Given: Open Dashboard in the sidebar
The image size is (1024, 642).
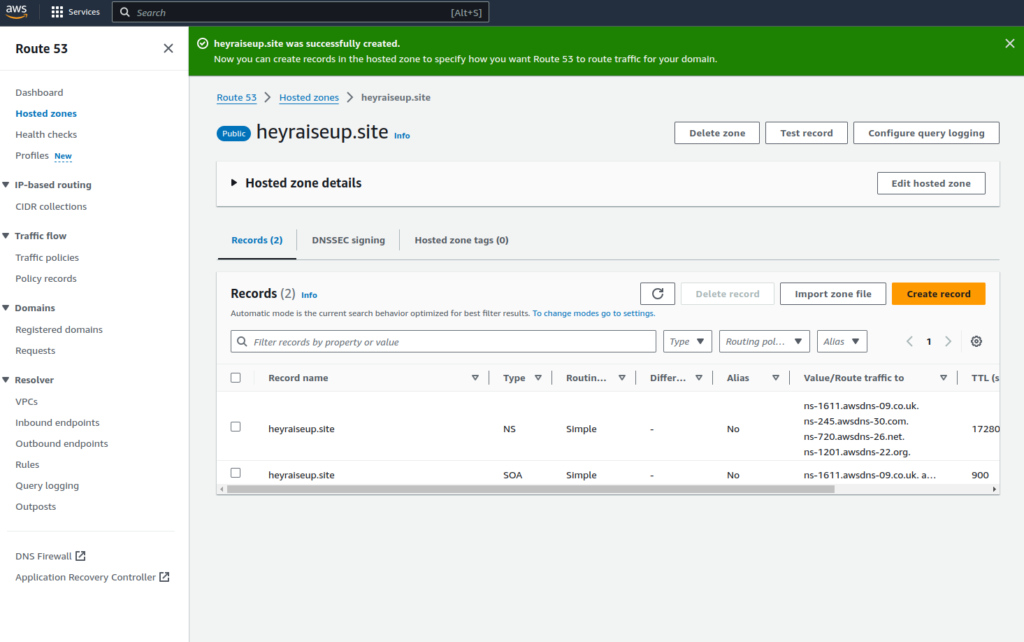Looking at the screenshot, I should 39,93.
